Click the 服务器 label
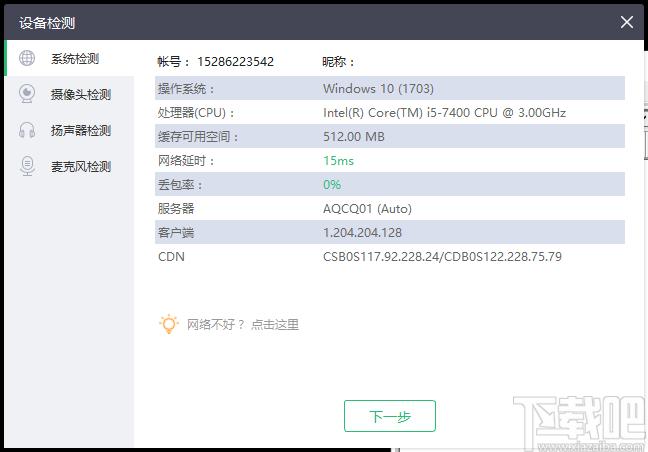This screenshot has width=648, height=452. click(176, 209)
